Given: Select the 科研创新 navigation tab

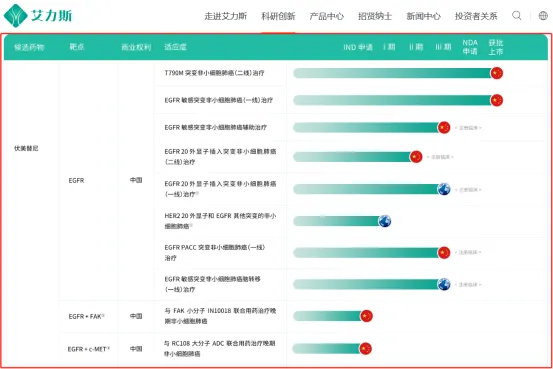Looking at the screenshot, I should tap(278, 16).
